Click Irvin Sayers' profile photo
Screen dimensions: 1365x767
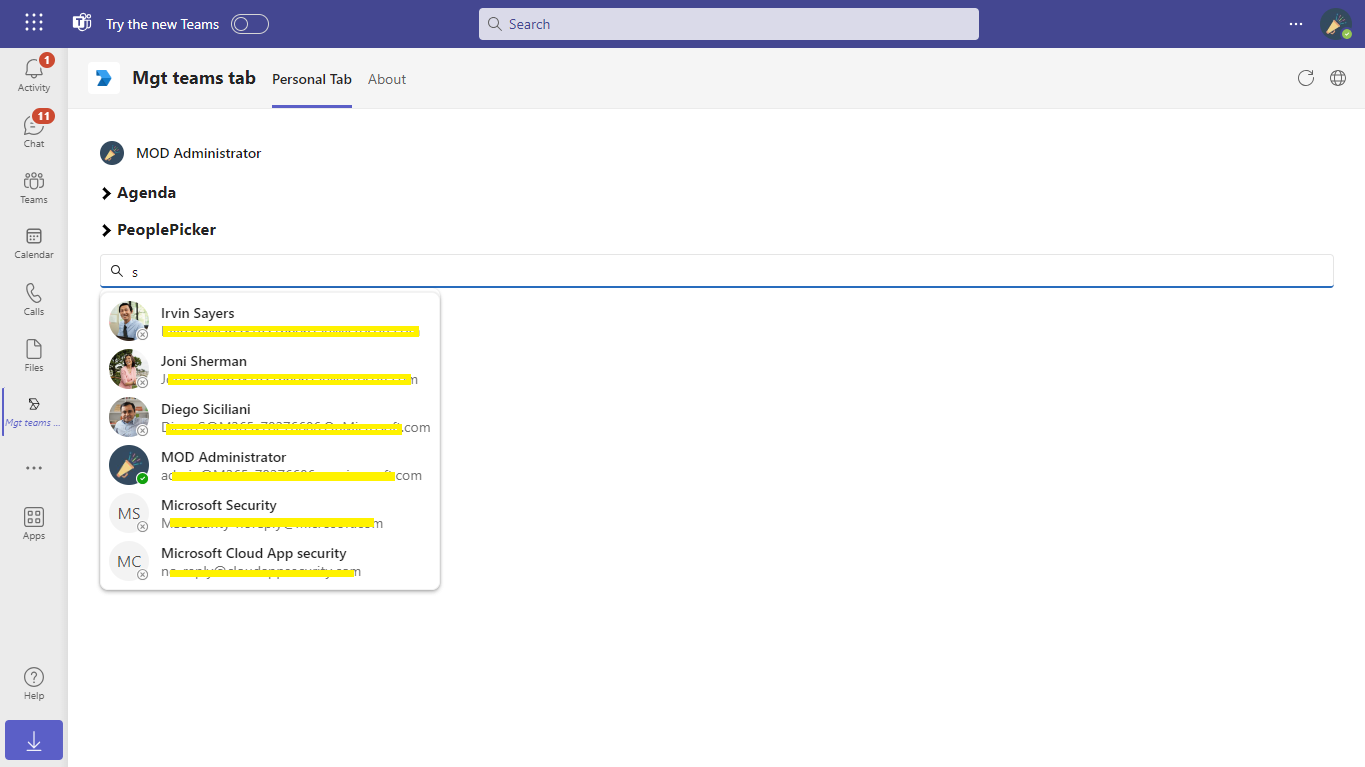pos(129,321)
